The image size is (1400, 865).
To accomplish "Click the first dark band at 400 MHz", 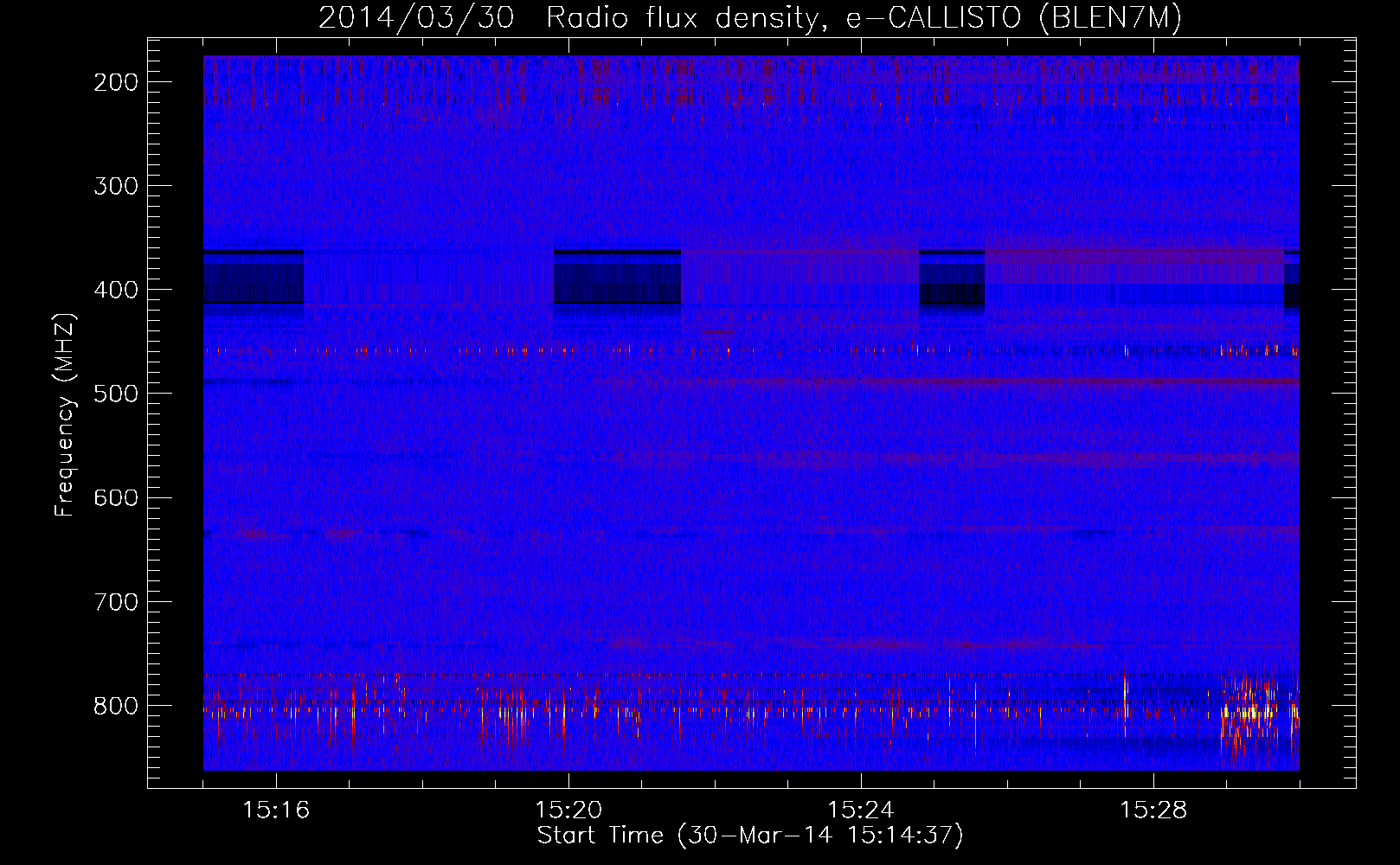I will tap(254, 278).
